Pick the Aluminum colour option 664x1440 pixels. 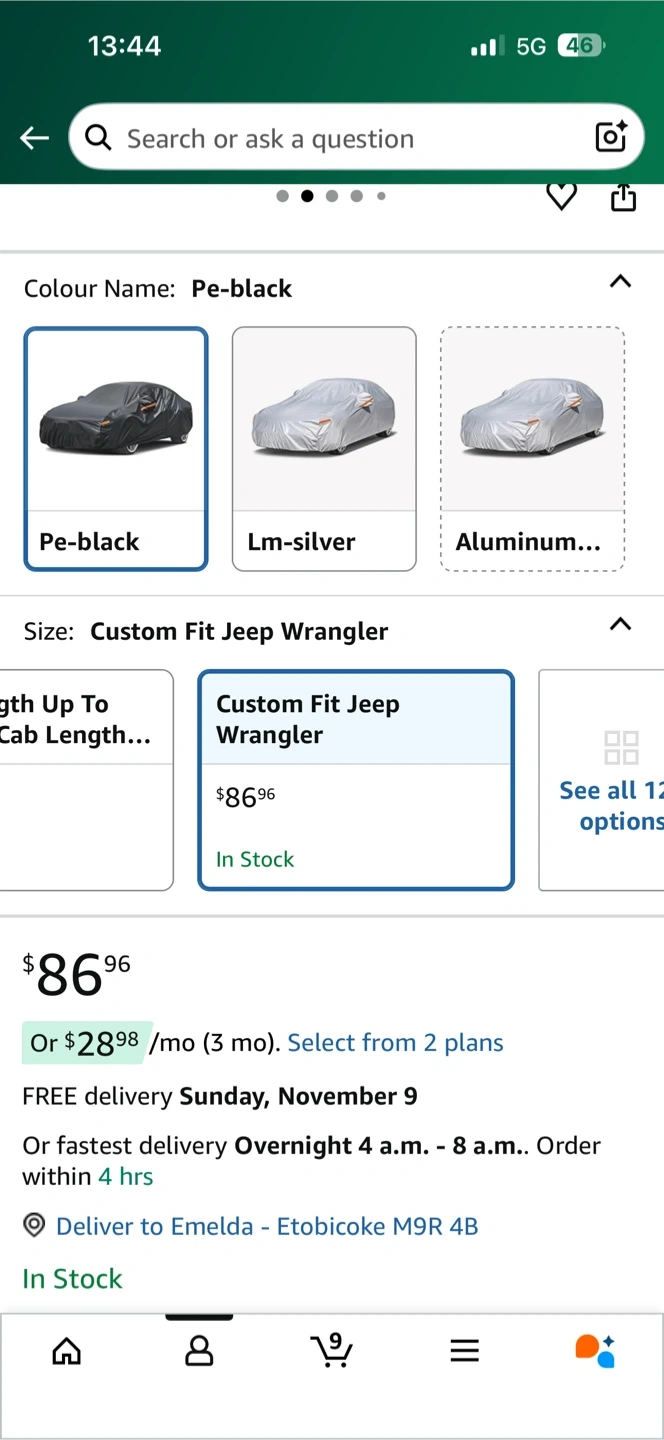pos(532,448)
